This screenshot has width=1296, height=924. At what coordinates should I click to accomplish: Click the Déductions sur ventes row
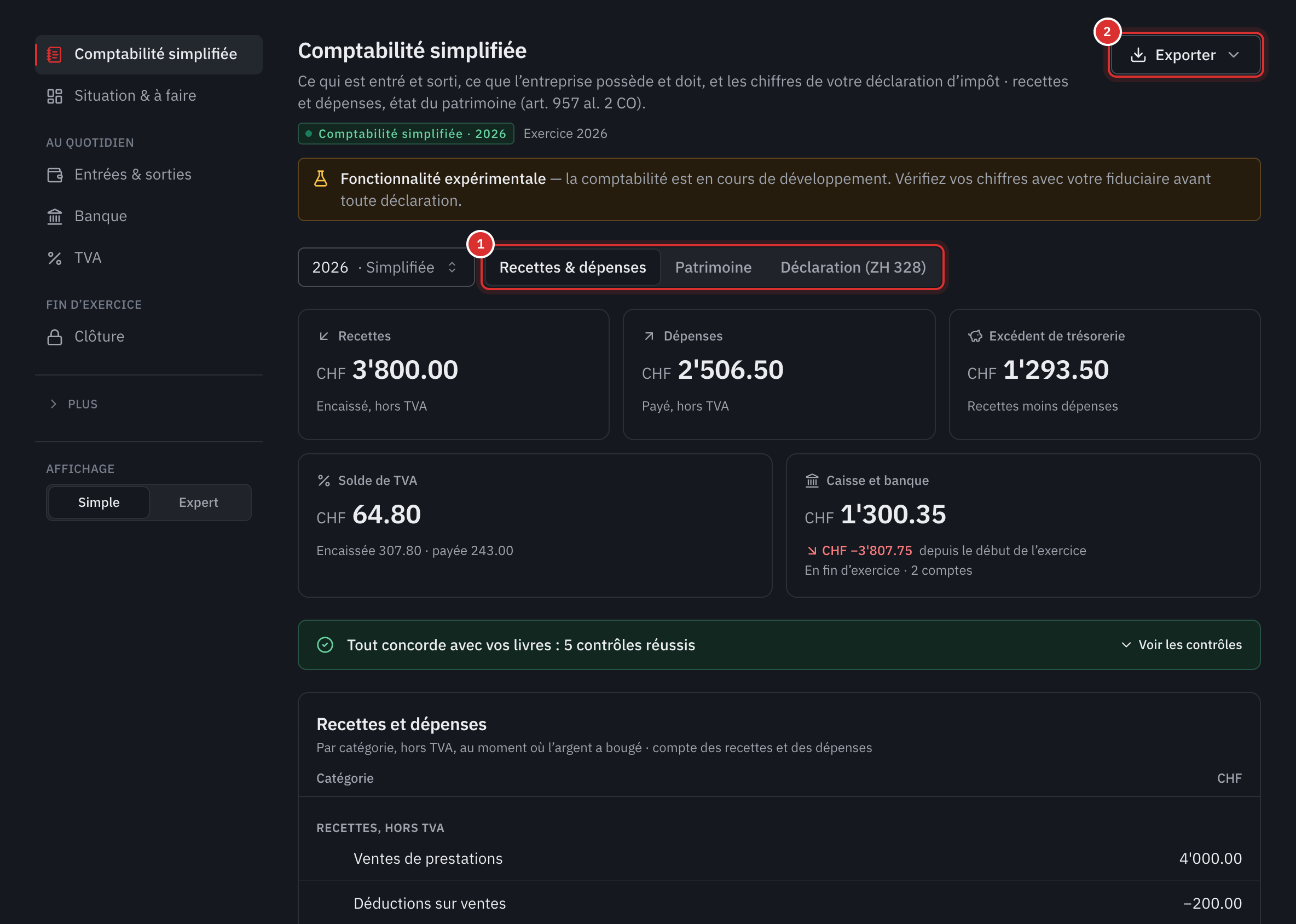pos(779,903)
